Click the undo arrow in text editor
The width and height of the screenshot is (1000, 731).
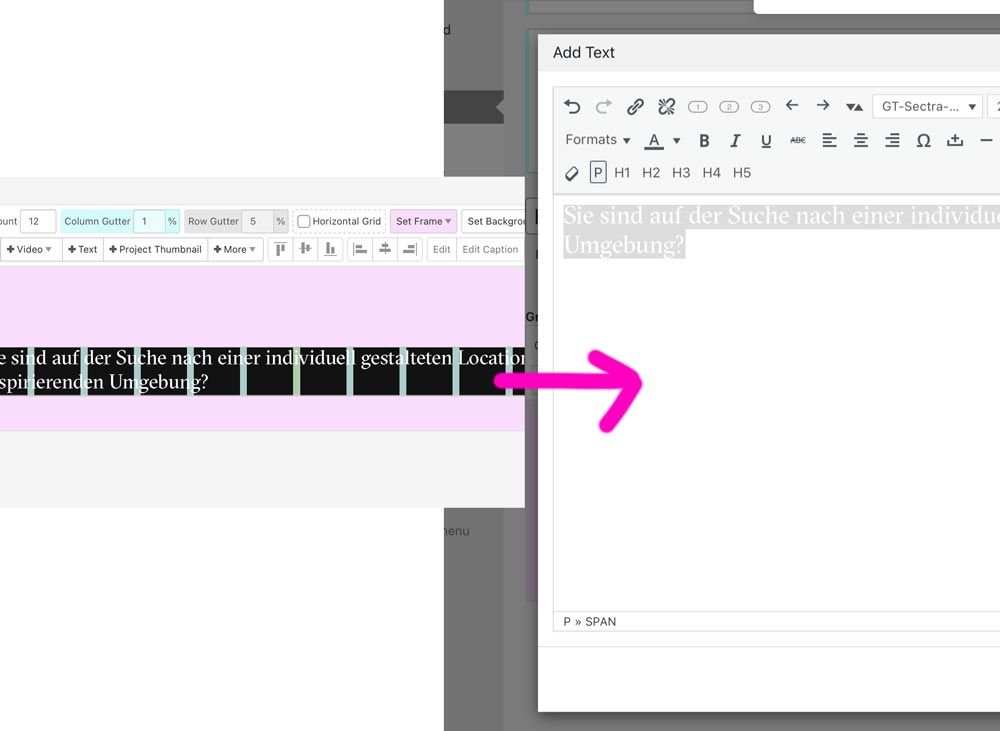(x=572, y=107)
